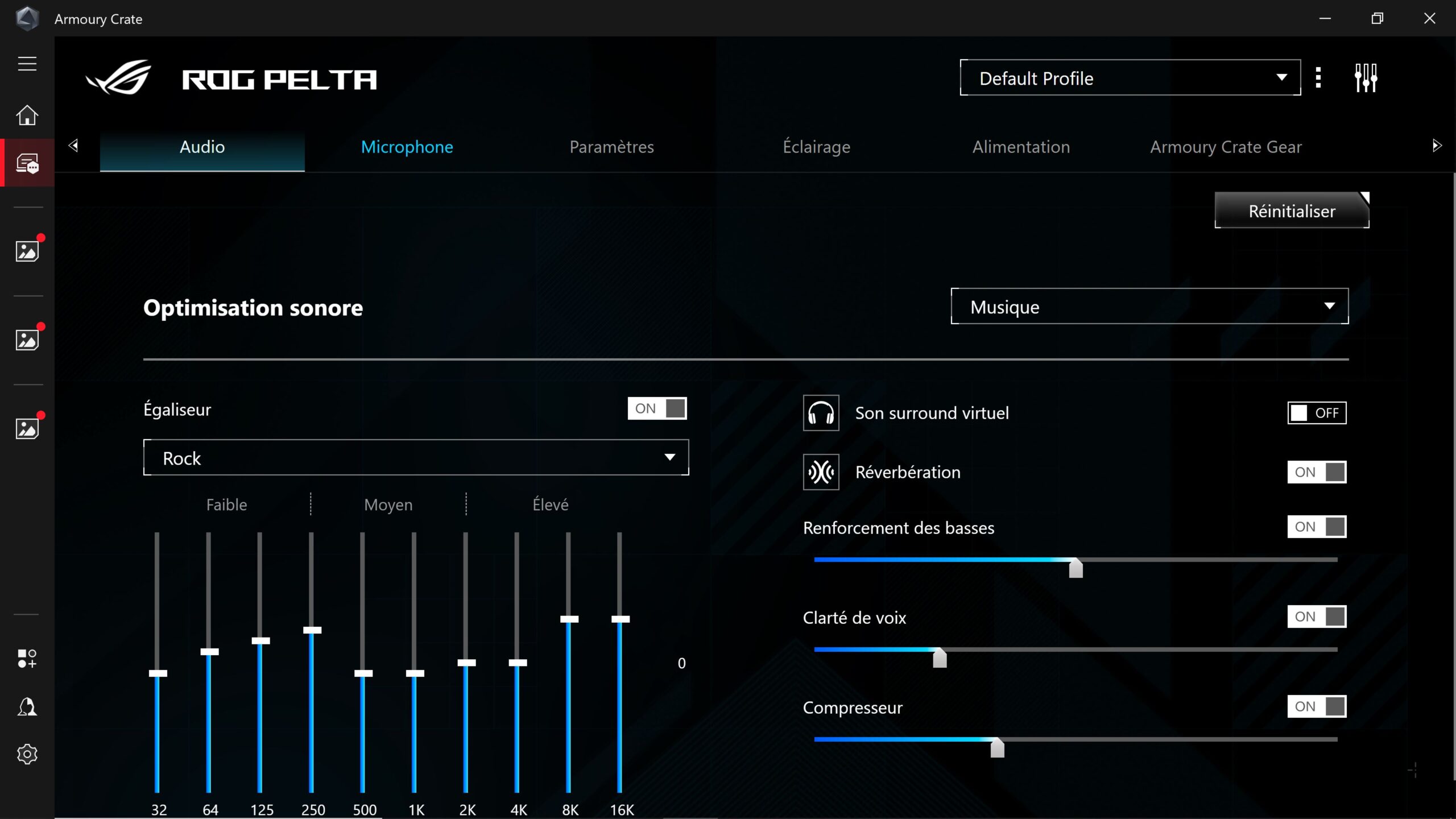
Task: Click the Renforcement des basses slider handle
Action: click(1076, 568)
